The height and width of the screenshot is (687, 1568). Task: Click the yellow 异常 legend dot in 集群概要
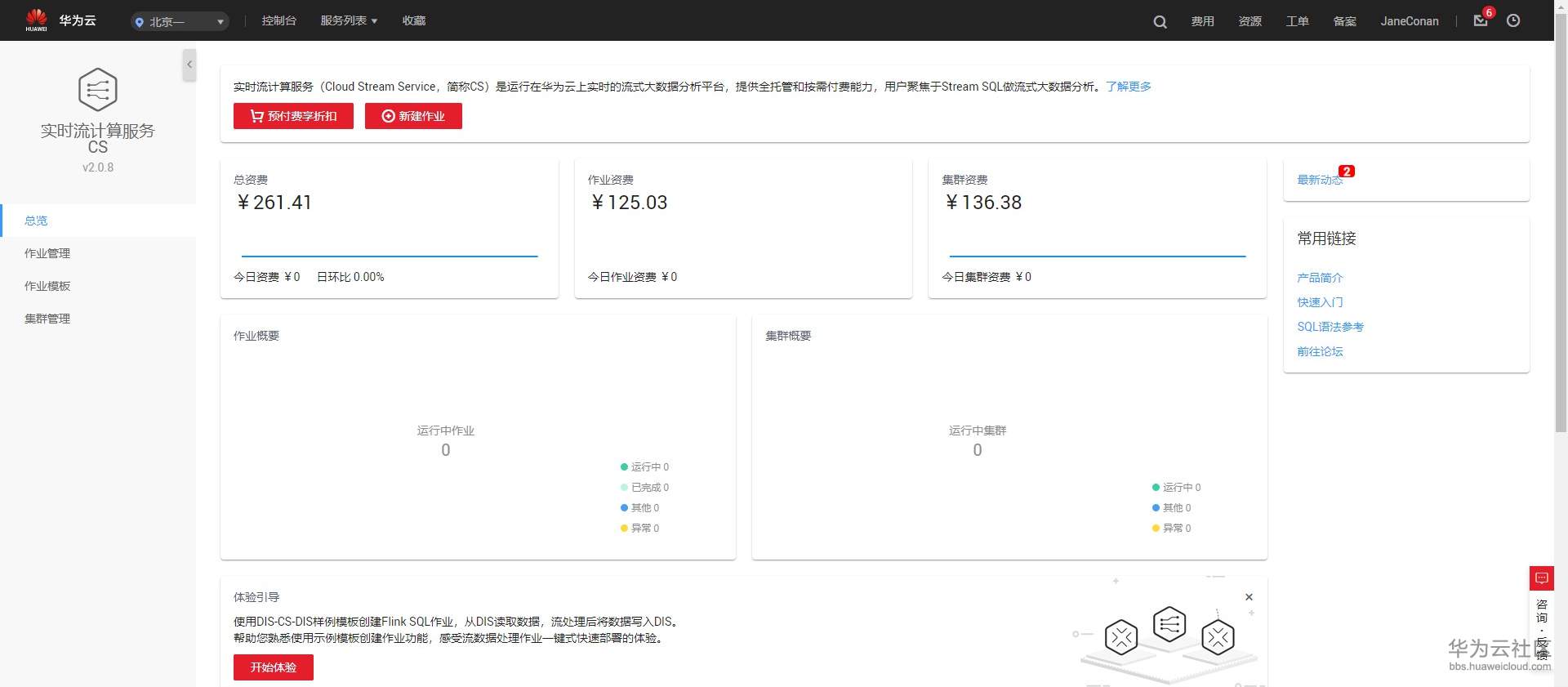point(1156,529)
